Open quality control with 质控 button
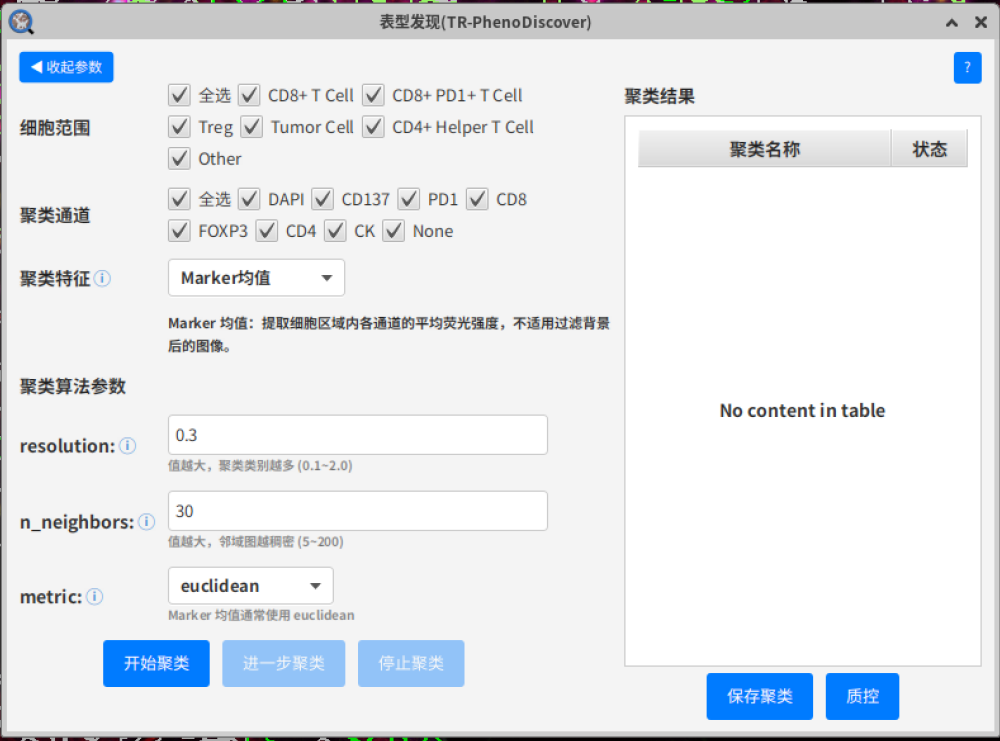The width and height of the screenshot is (1000, 741). 862,696
